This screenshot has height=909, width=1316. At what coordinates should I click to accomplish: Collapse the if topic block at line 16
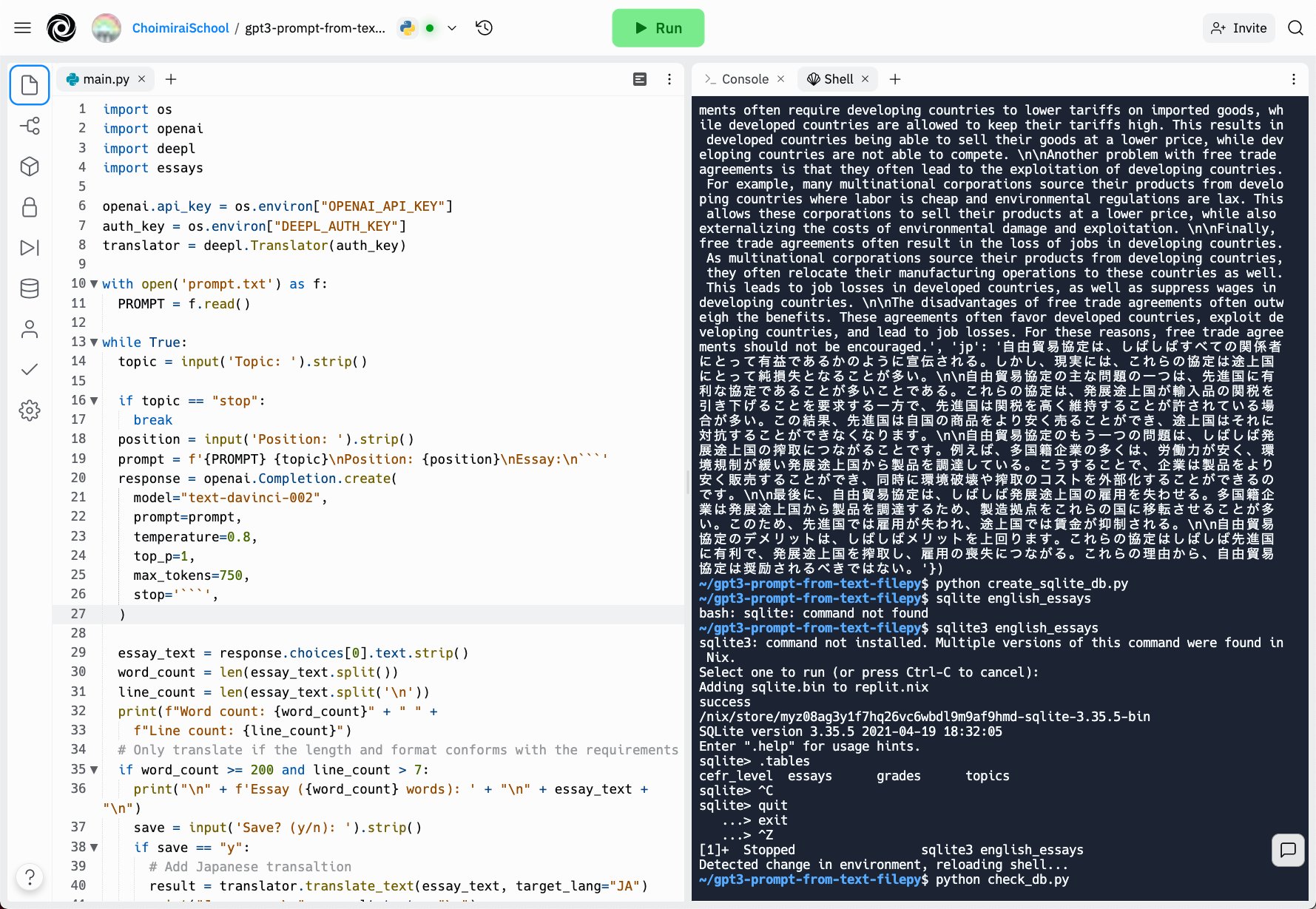94,401
